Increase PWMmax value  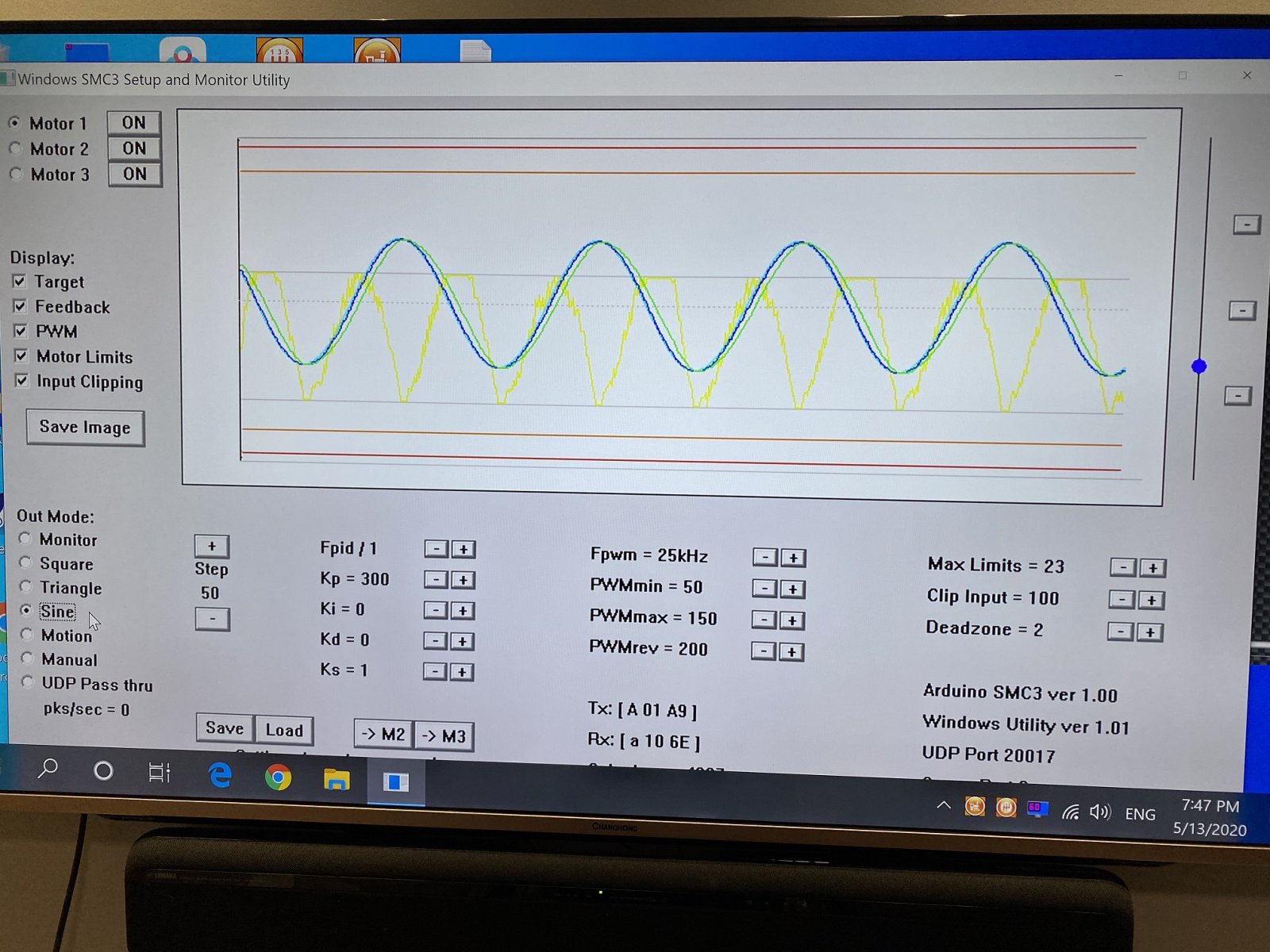click(791, 620)
